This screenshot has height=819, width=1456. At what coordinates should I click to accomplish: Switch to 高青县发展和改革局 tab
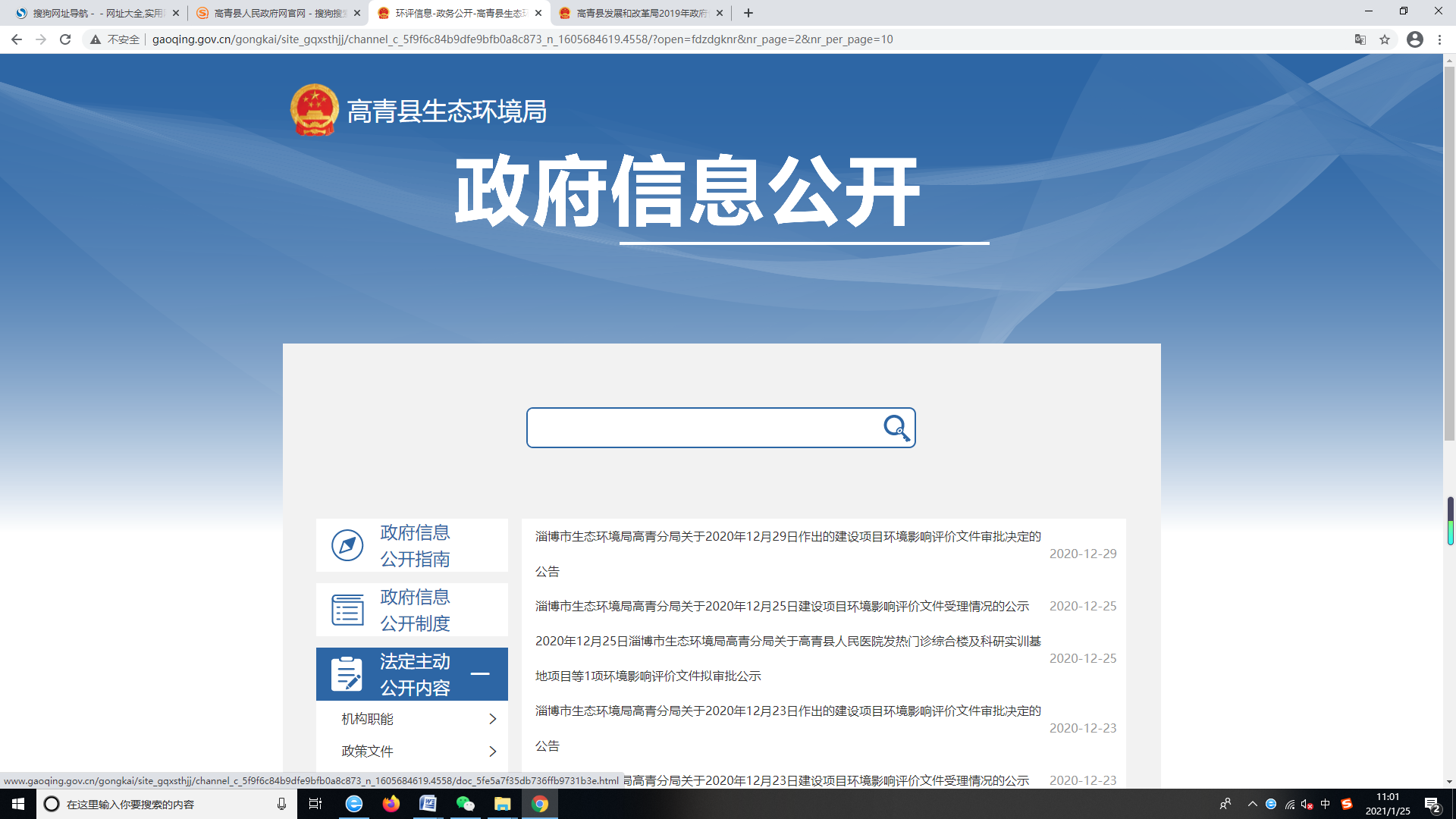coord(641,13)
